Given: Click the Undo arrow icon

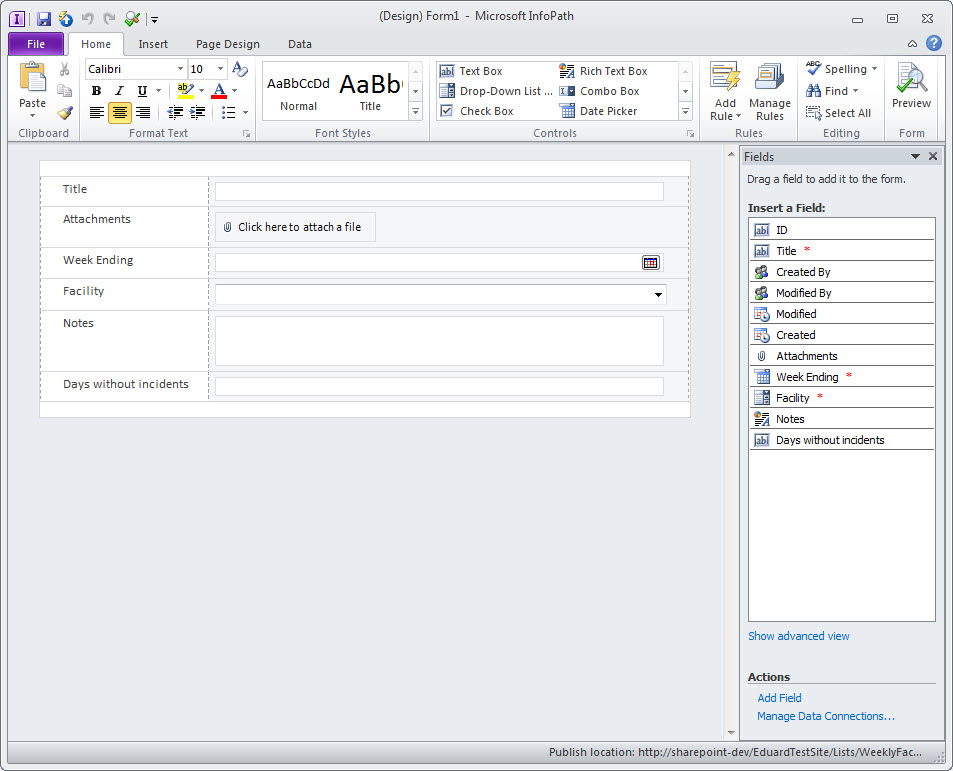Looking at the screenshot, I should tap(88, 19).
